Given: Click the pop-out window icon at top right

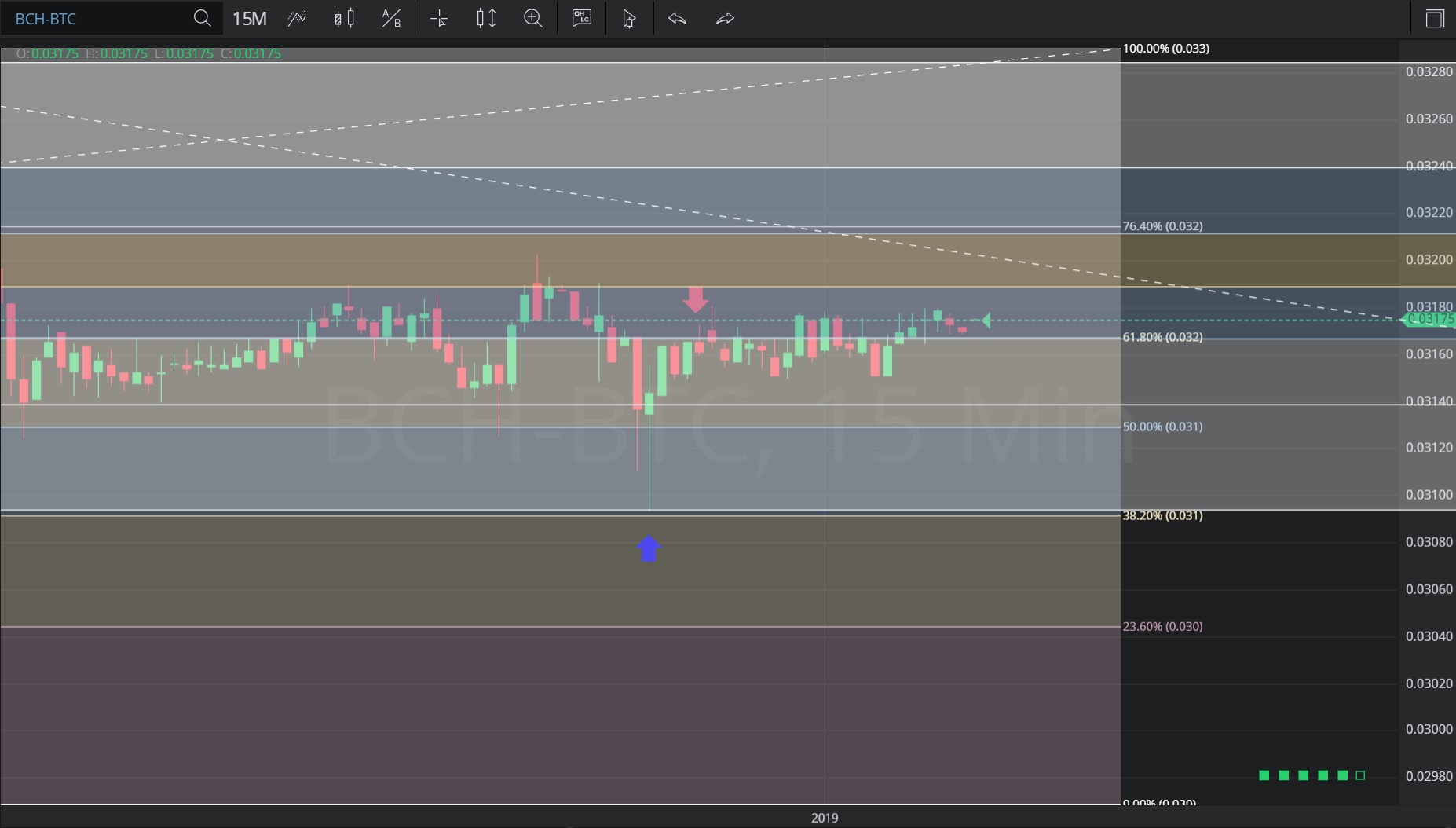Looking at the screenshot, I should (x=1434, y=18).
